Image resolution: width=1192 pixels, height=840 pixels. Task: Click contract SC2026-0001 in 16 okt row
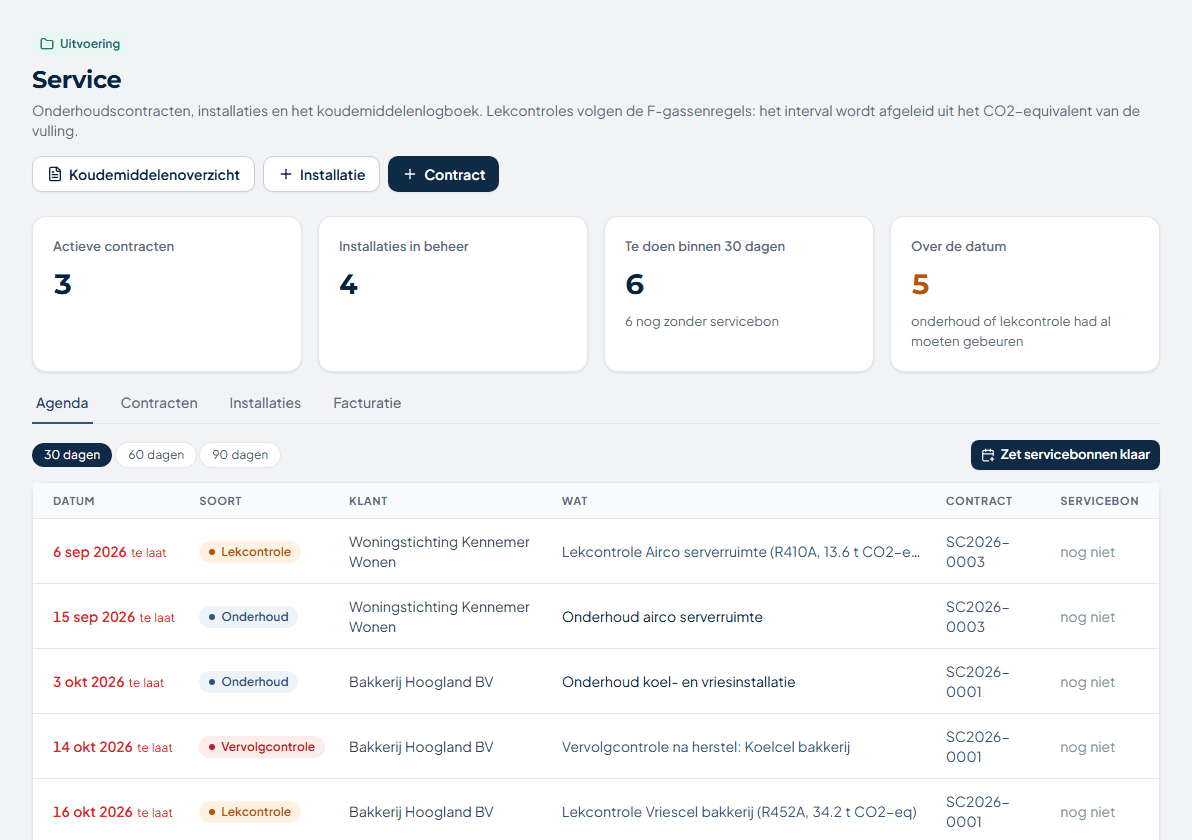tap(978, 812)
